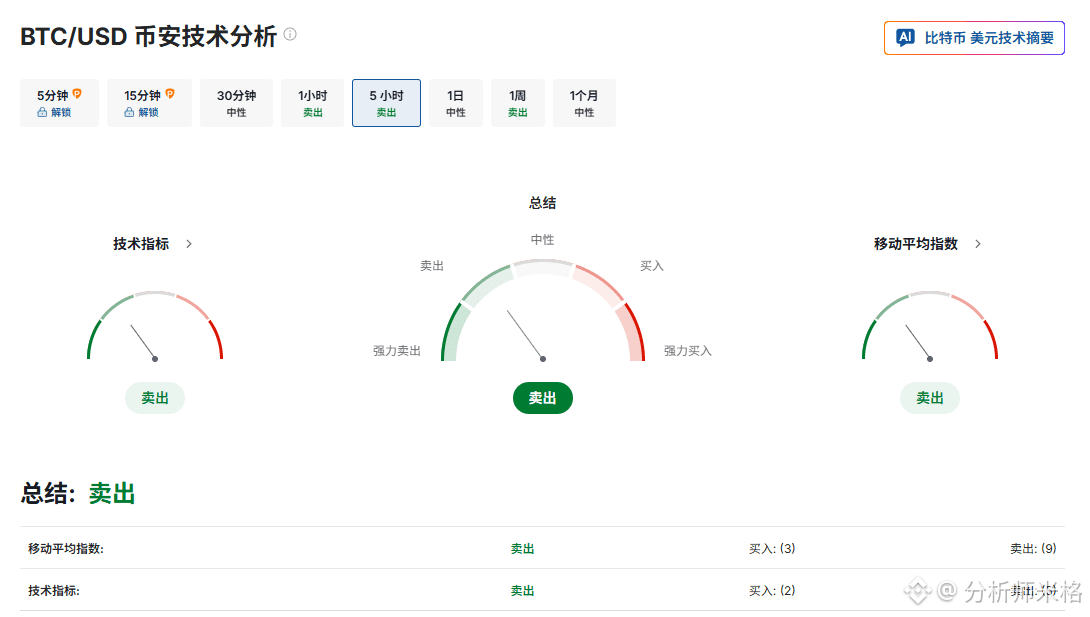Click the 移动平均指数 row in the summary table

(66, 548)
